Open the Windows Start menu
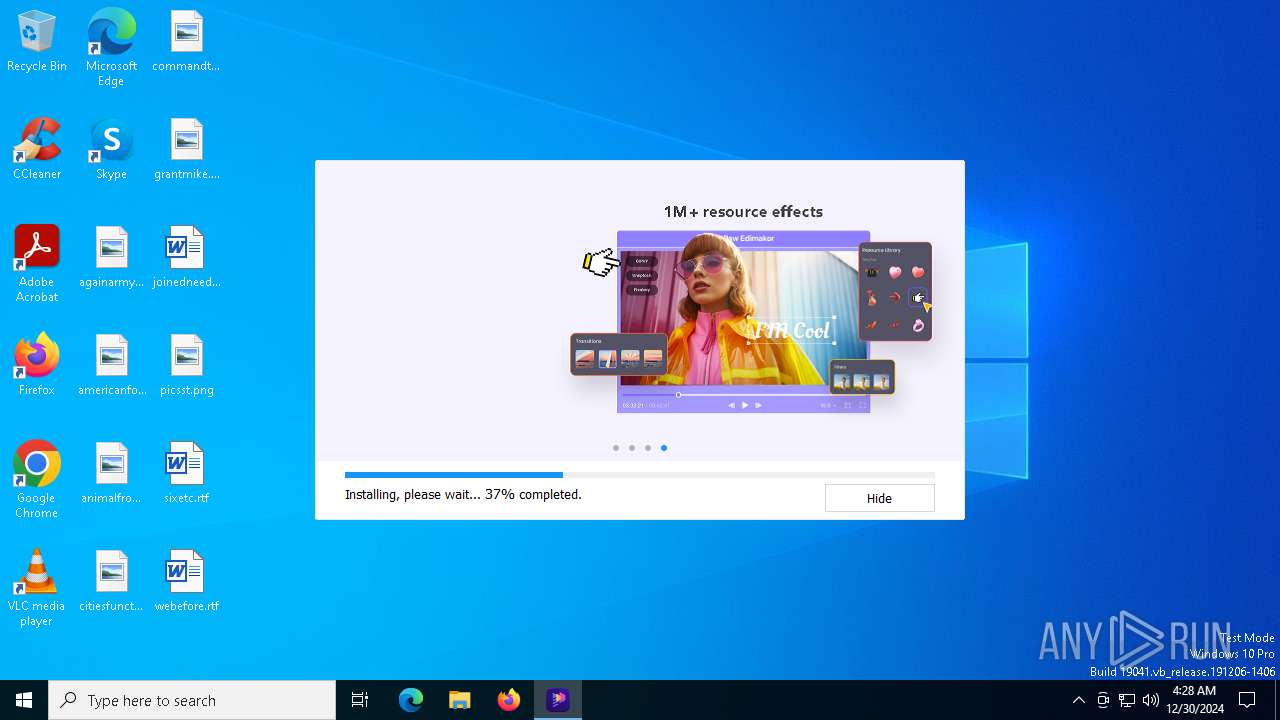1280x720 pixels. click(24, 700)
